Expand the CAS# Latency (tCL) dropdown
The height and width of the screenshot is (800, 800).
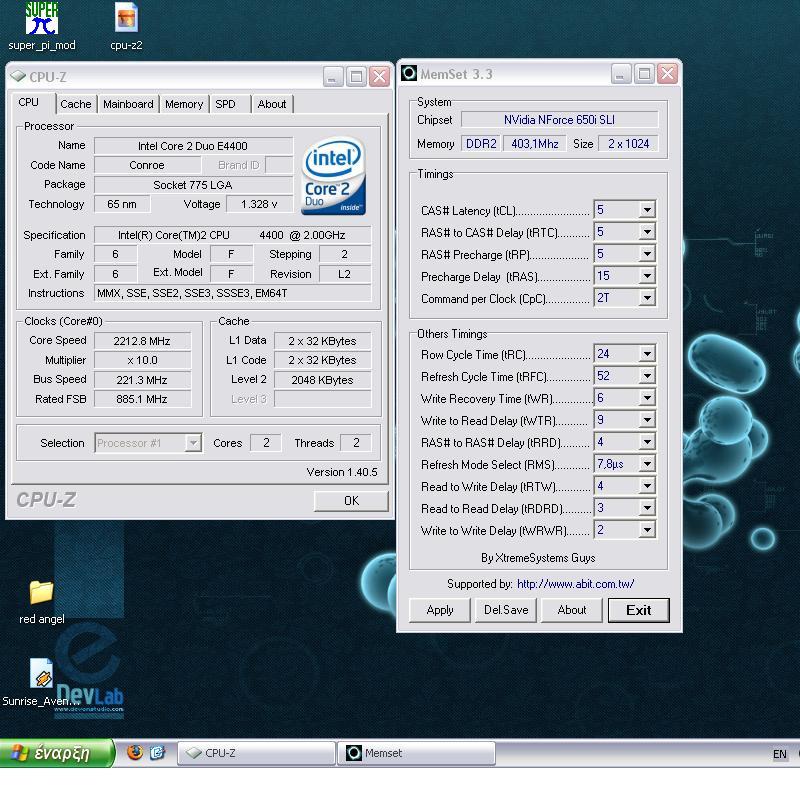[647, 210]
